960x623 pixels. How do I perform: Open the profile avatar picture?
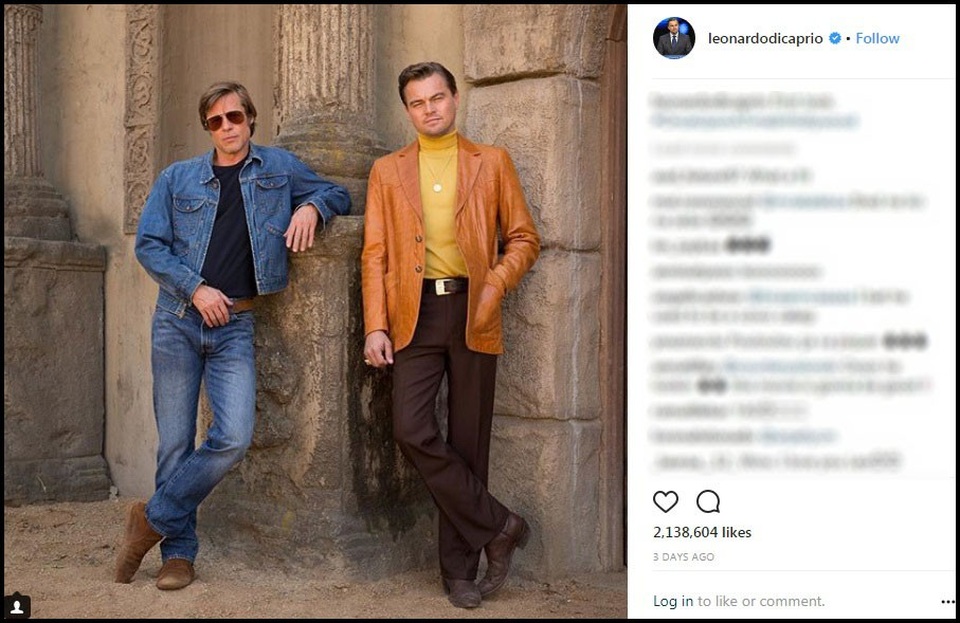[674, 38]
